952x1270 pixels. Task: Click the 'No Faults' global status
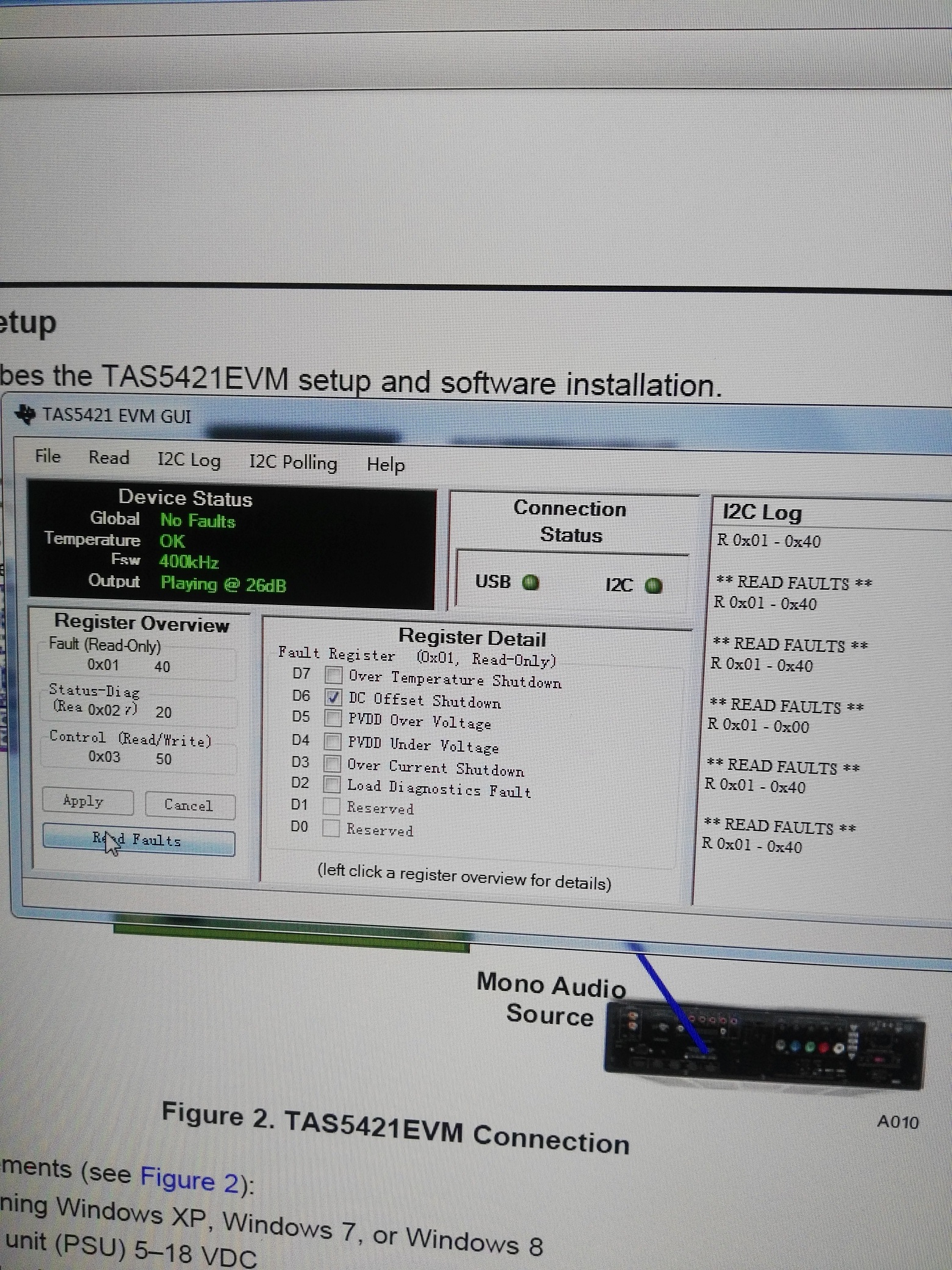point(198,520)
